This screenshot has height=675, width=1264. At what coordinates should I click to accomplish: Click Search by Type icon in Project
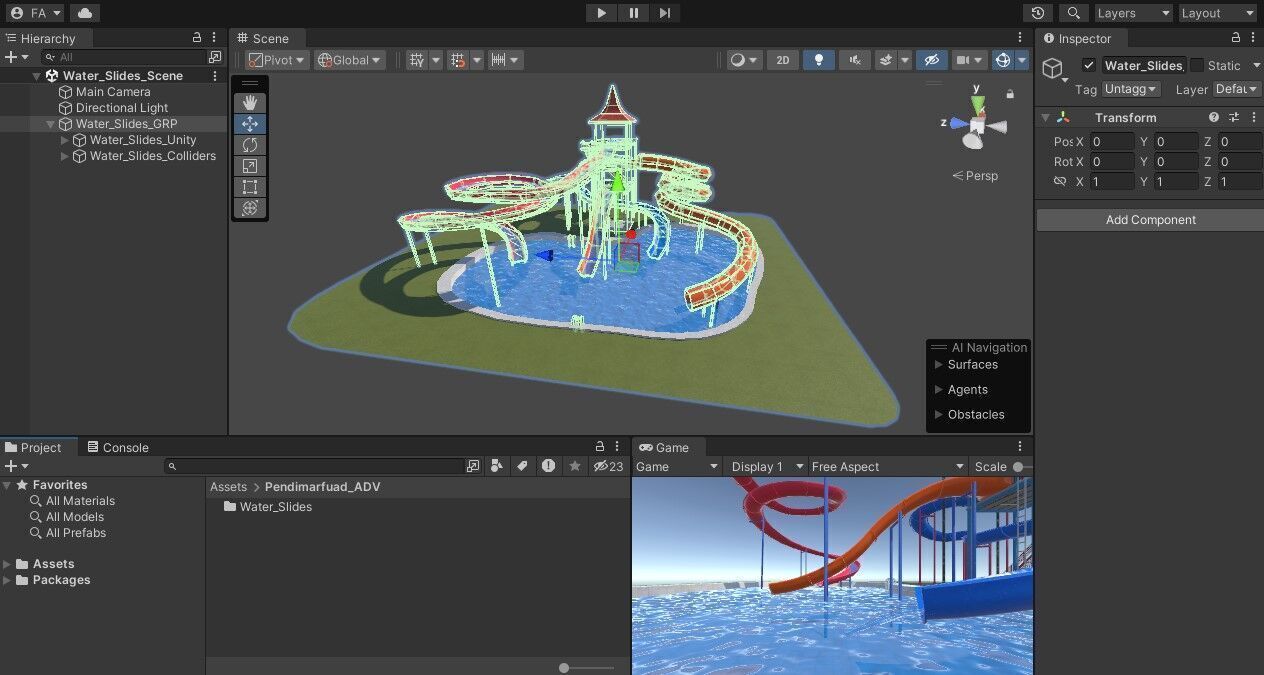497,466
